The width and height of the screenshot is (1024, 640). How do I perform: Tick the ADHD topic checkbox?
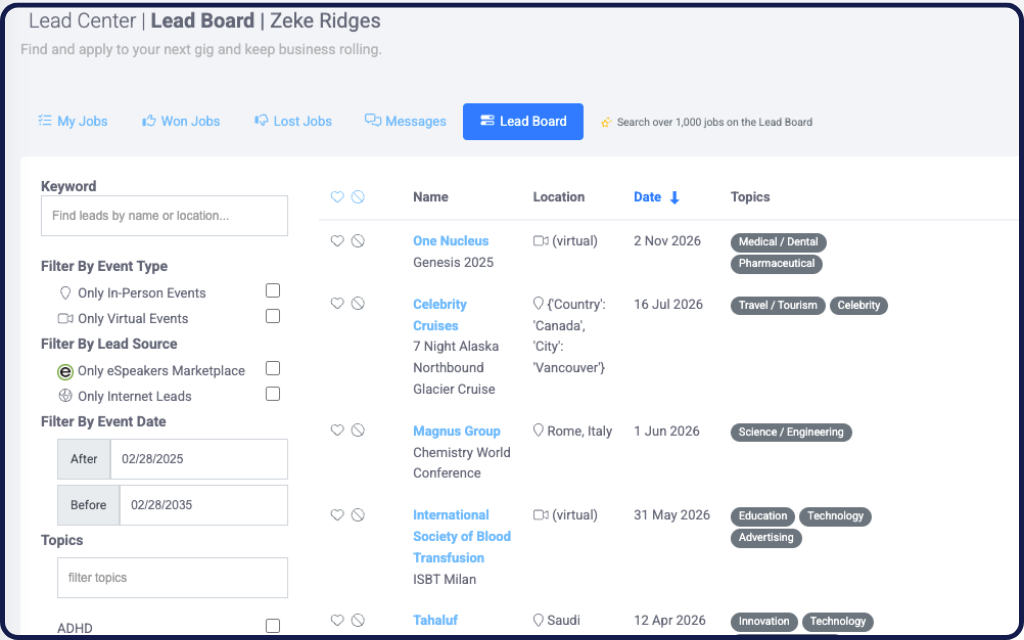(x=273, y=626)
